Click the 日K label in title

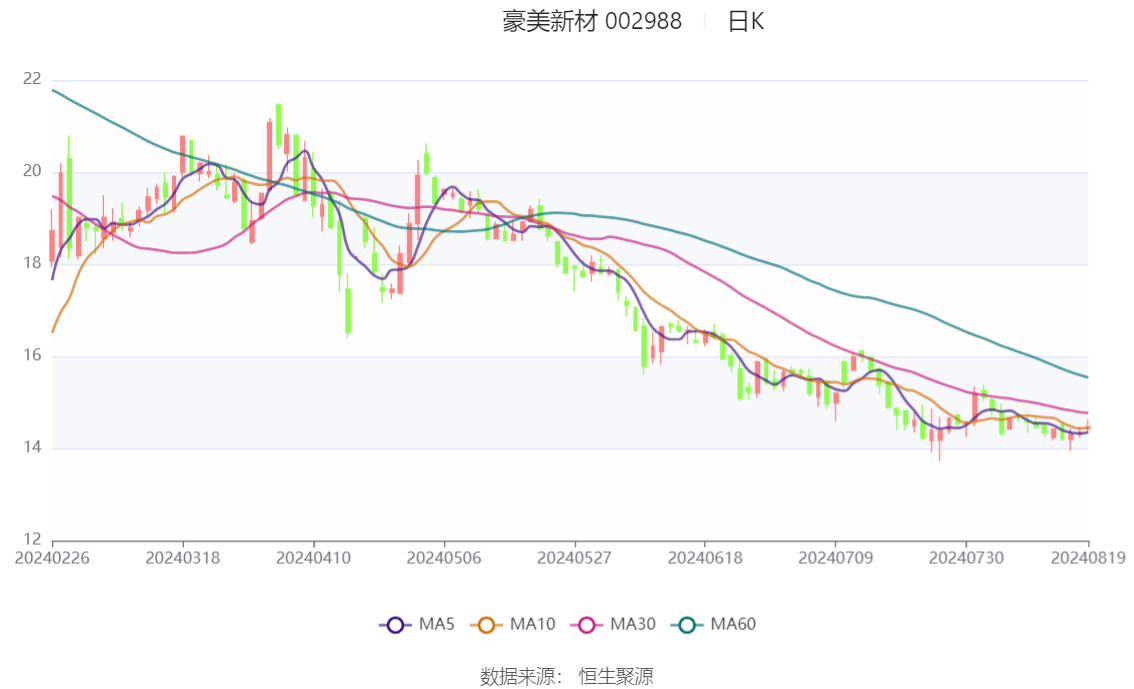(746, 22)
